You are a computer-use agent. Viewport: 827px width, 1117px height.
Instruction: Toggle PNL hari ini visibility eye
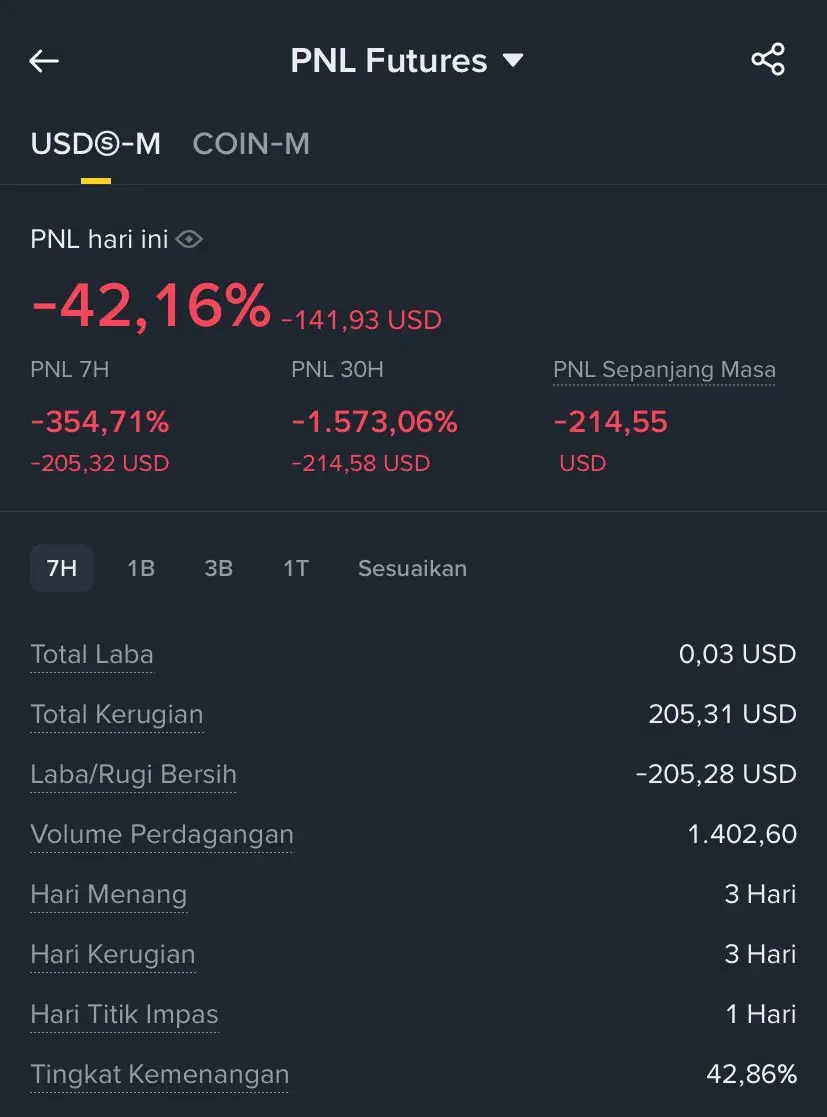[x=189, y=239]
